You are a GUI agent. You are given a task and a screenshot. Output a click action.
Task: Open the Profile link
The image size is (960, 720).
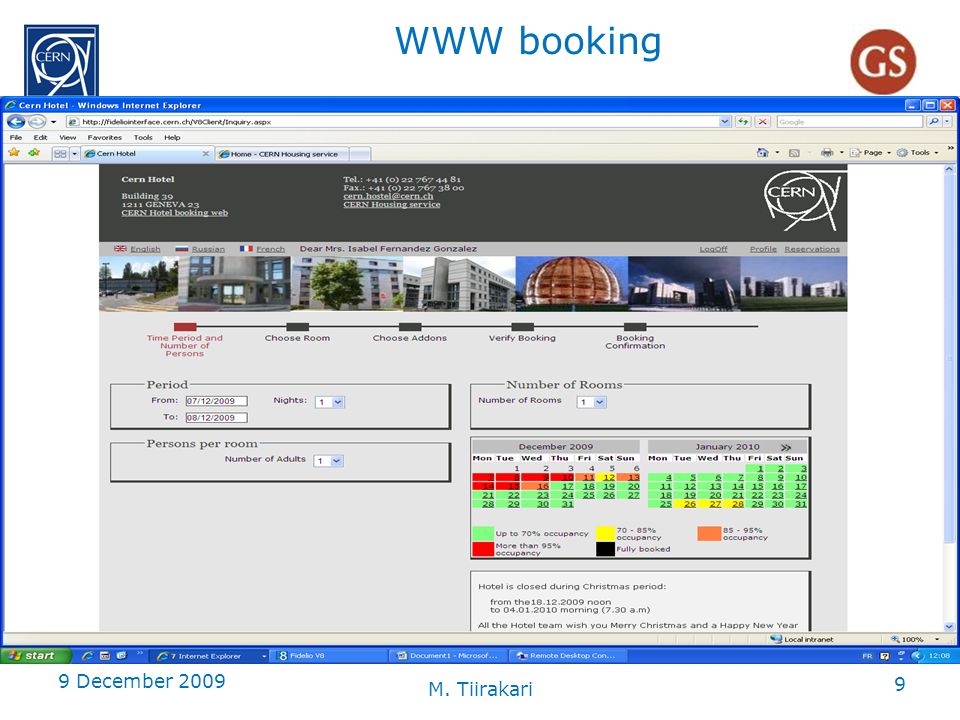point(763,249)
